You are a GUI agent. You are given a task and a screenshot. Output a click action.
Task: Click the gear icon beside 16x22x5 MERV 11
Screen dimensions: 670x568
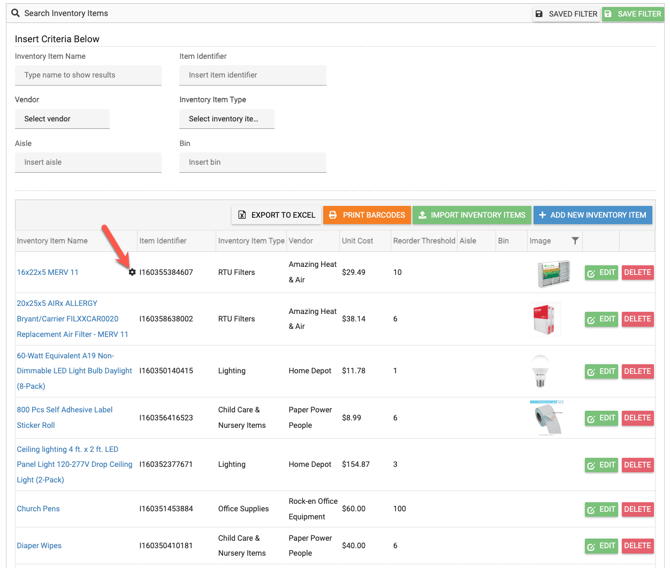click(132, 272)
